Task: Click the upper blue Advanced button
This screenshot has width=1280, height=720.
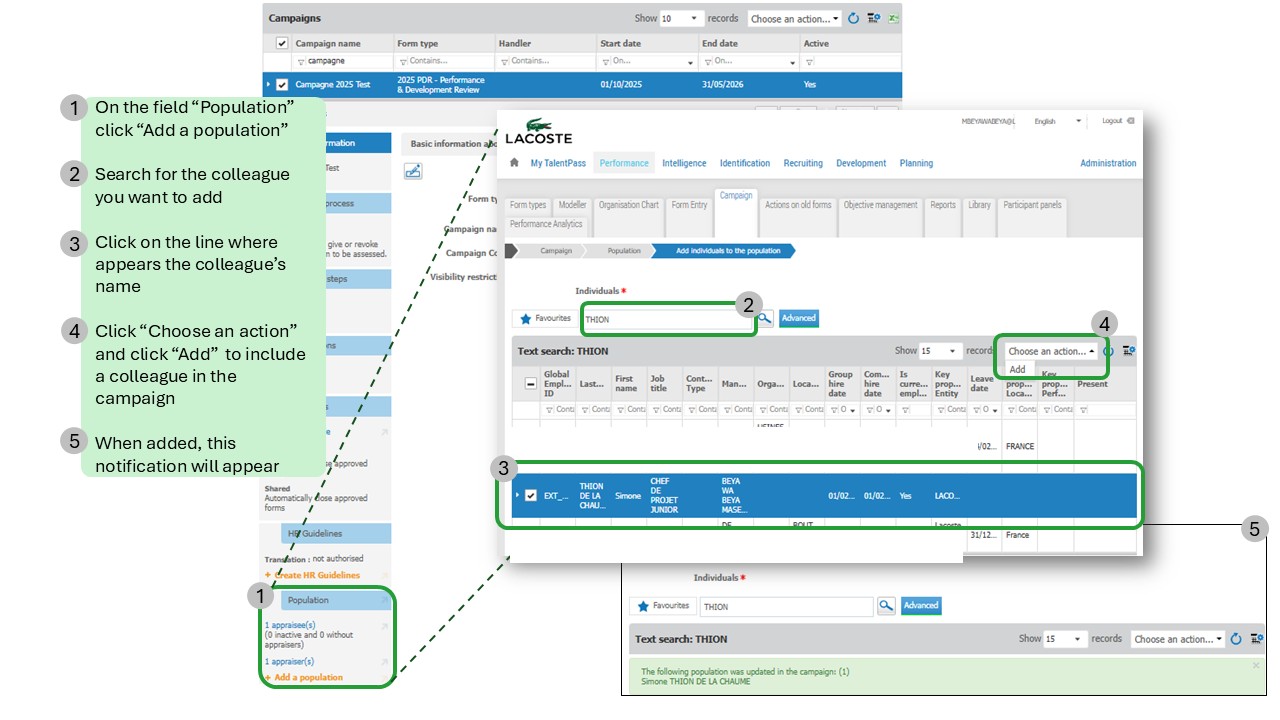Action: (x=798, y=318)
